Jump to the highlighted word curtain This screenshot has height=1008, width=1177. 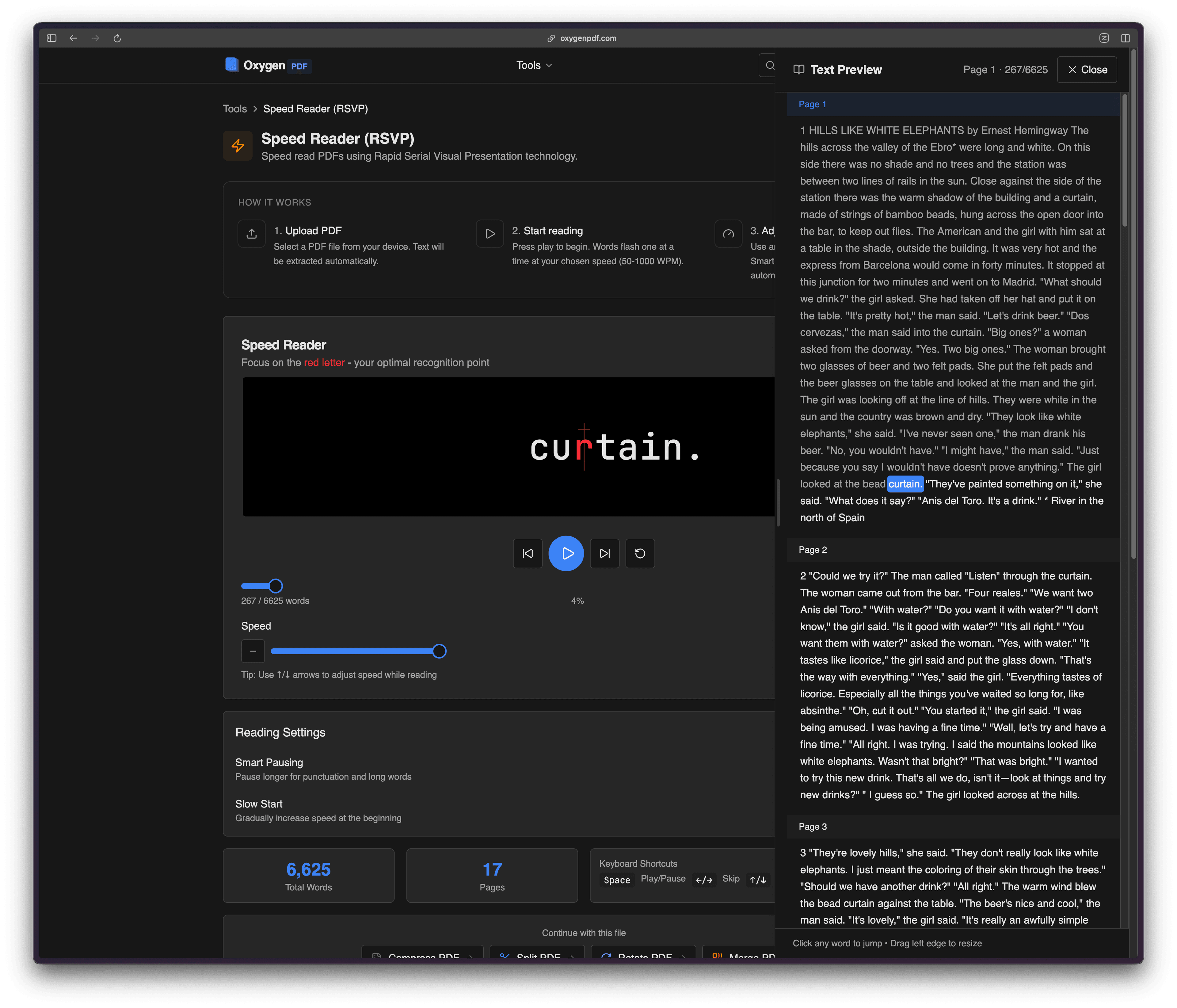905,483
